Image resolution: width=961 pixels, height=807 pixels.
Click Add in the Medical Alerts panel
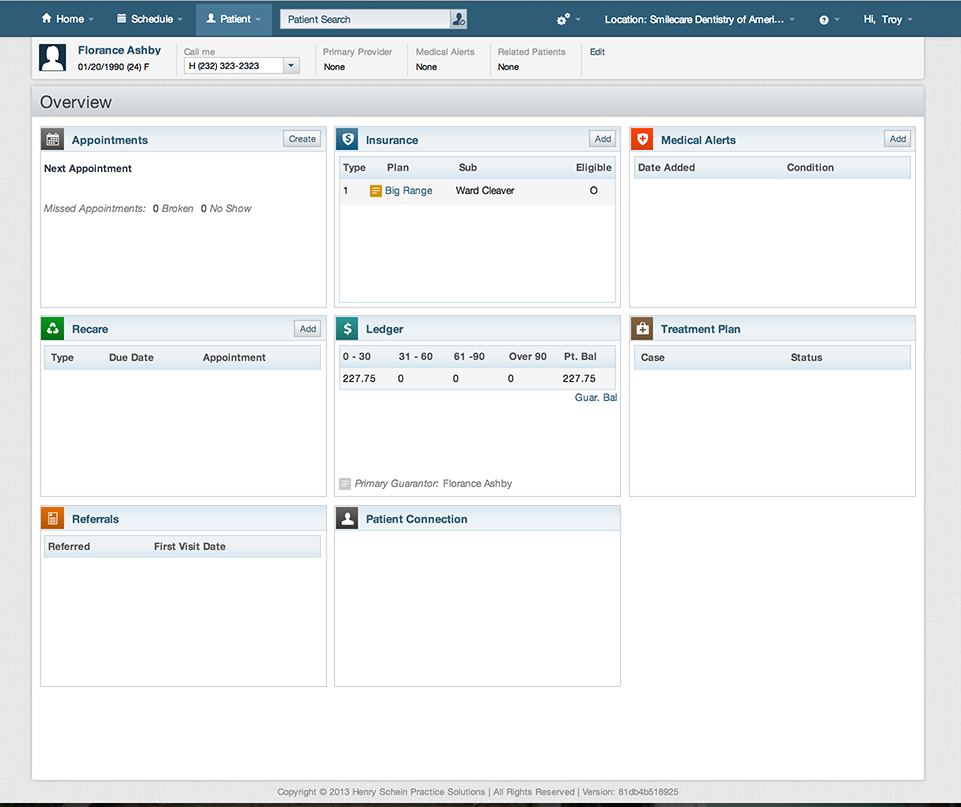[898, 139]
